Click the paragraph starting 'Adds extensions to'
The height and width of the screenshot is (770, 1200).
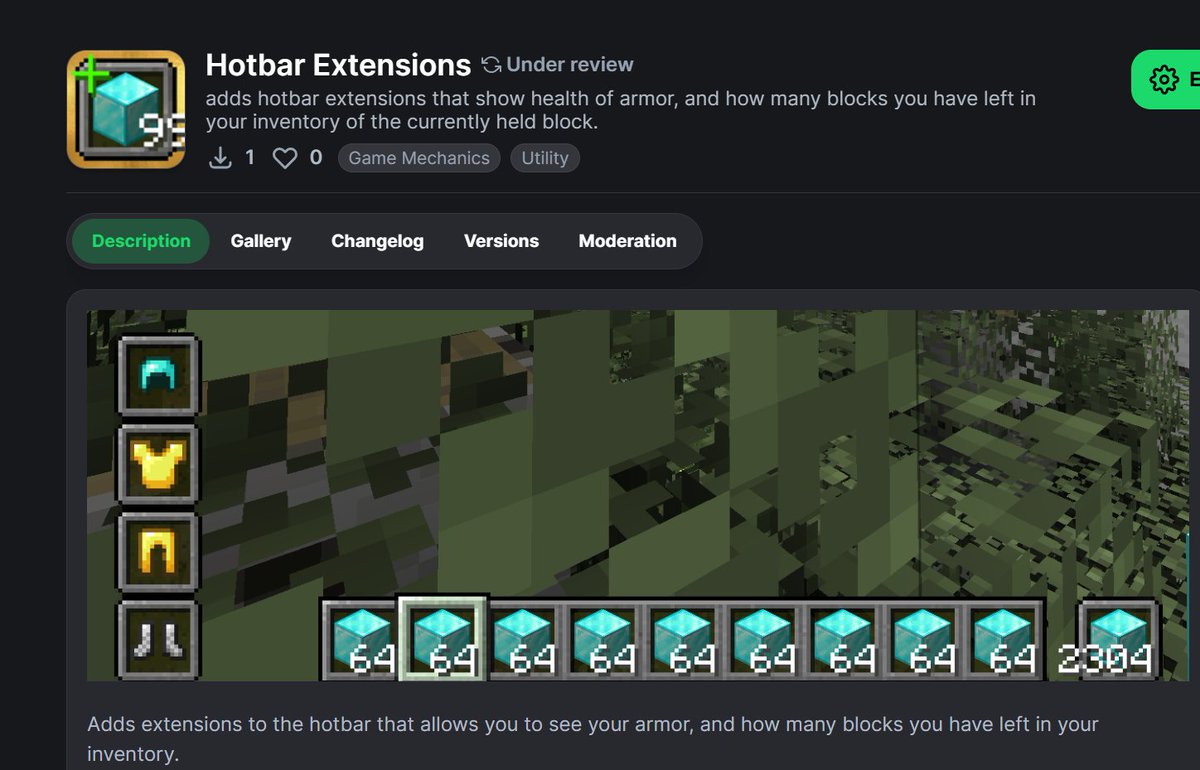[x=593, y=737]
